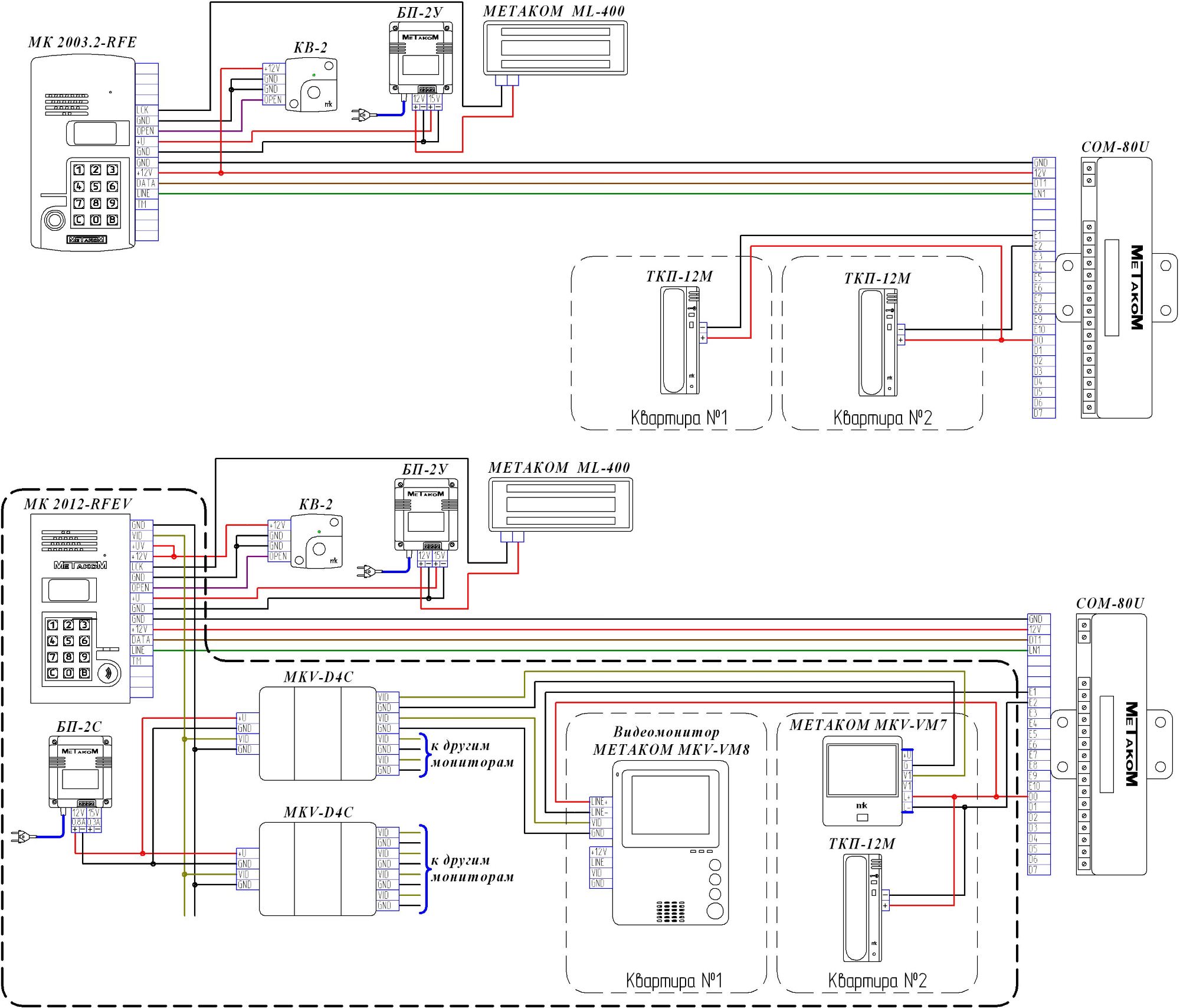
Task: Click the C key on MK 2003.2-RFE keypad
Action: 78,220
